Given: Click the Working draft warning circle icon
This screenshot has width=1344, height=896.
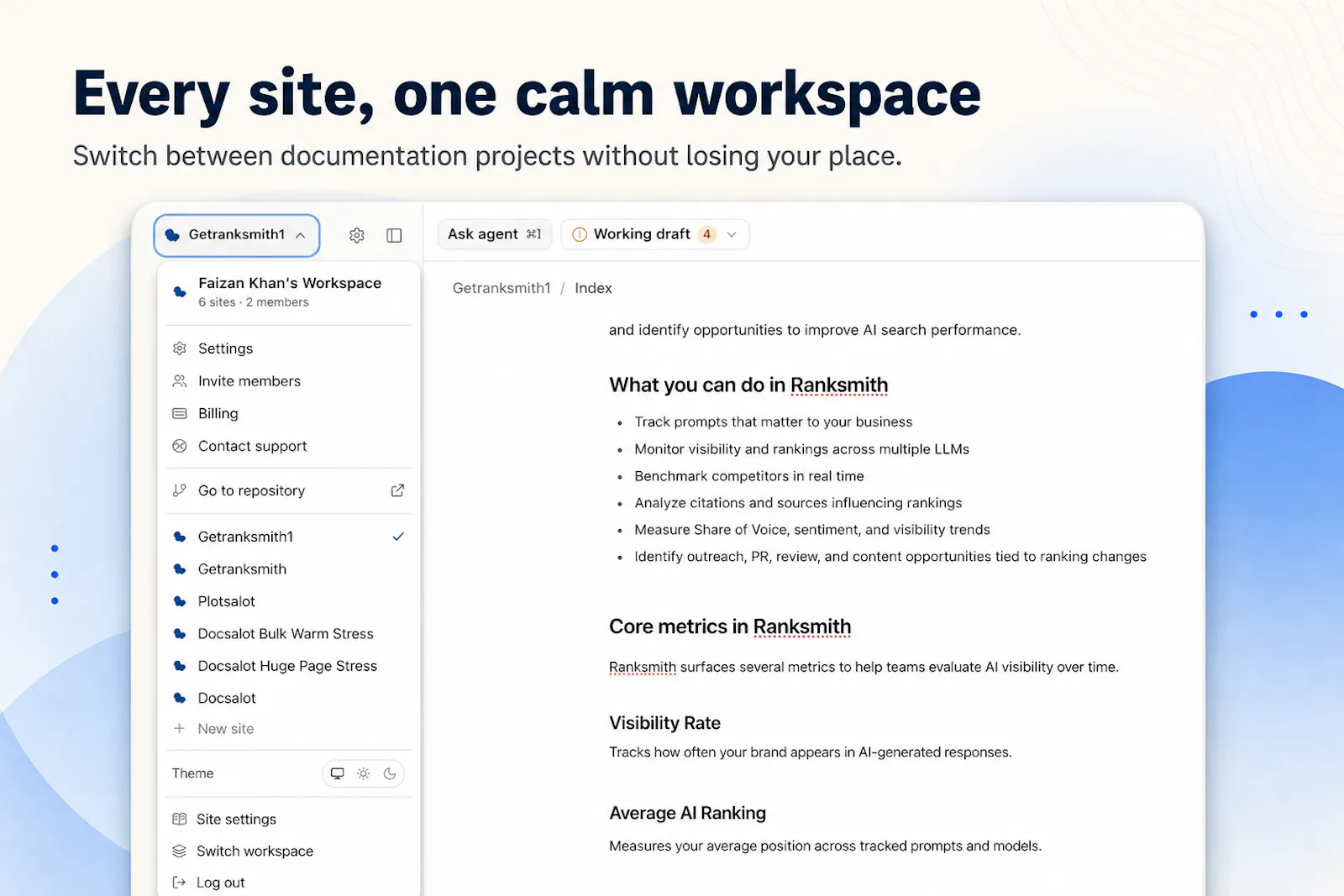Looking at the screenshot, I should coord(580,234).
